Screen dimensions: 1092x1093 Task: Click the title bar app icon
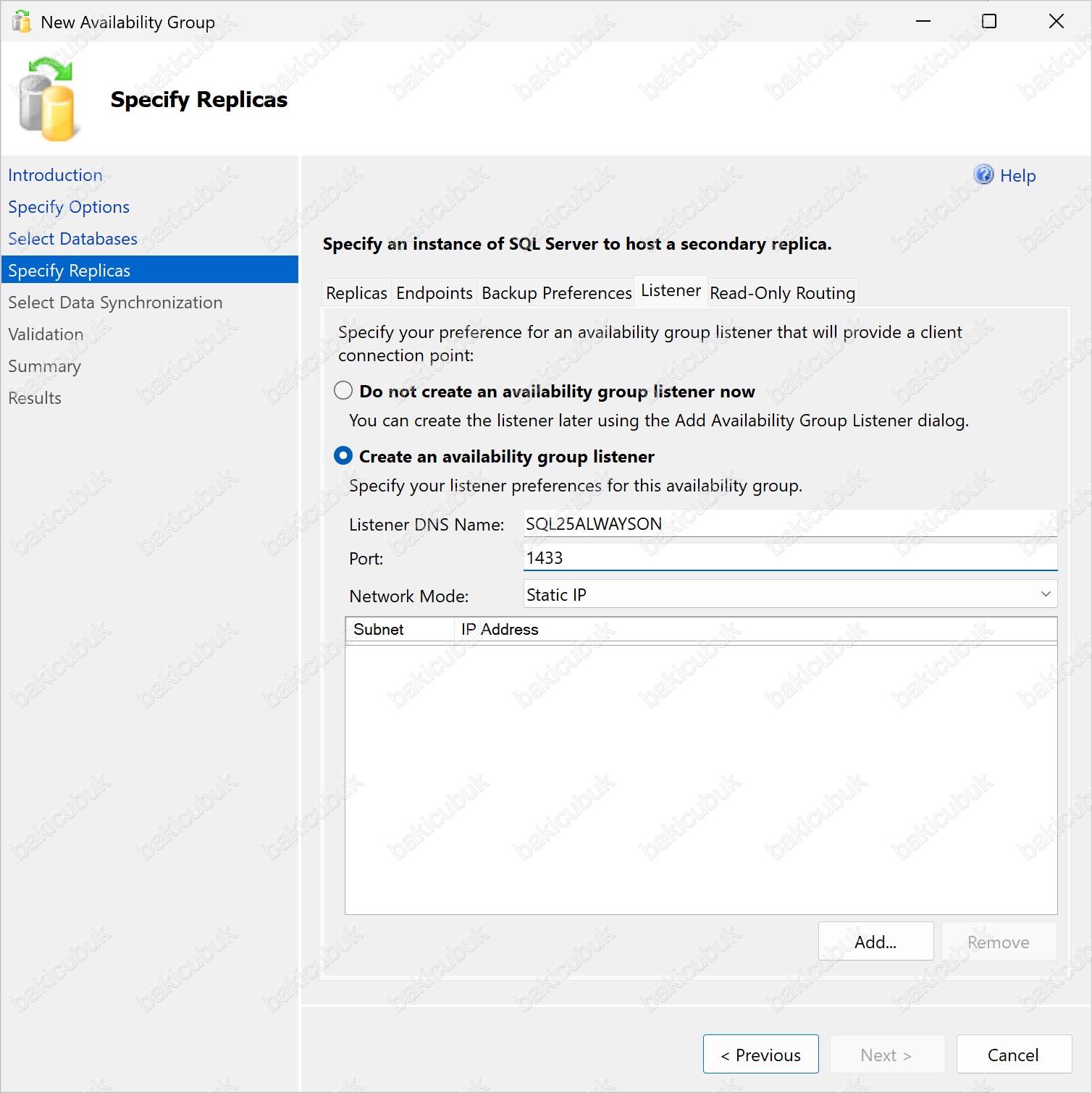[22, 22]
